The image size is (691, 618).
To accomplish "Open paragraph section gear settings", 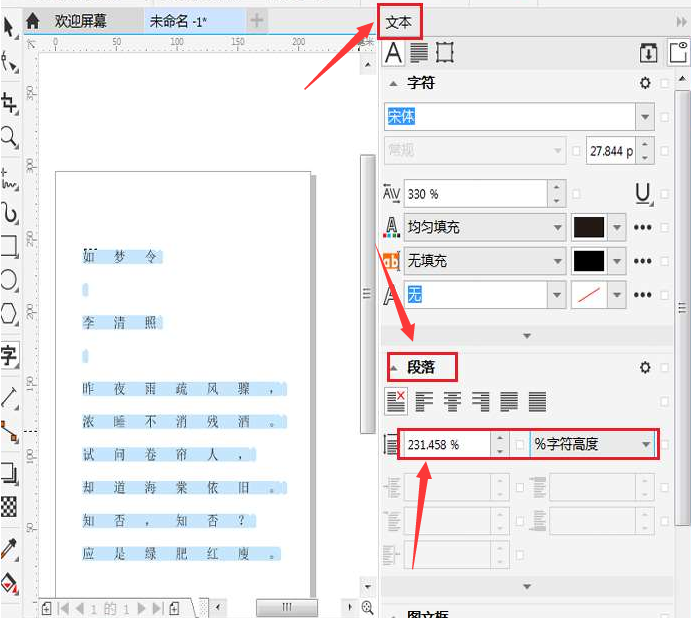I will click(x=645, y=367).
